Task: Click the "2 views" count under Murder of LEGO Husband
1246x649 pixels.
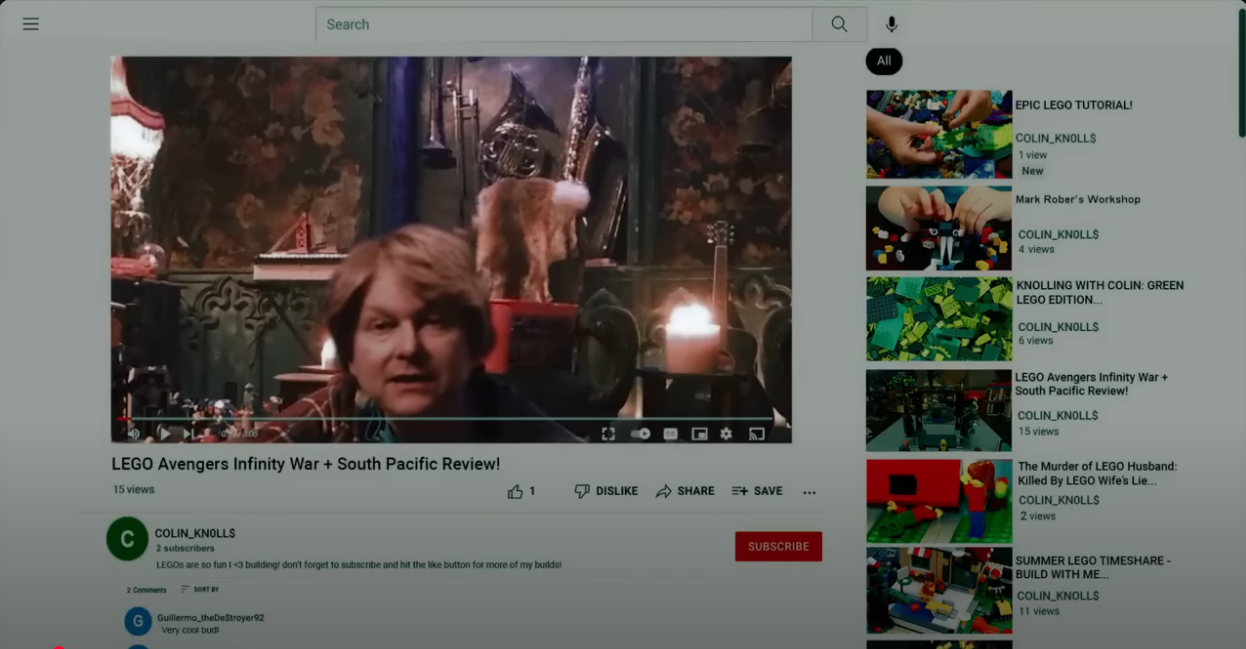Action: coord(1038,516)
